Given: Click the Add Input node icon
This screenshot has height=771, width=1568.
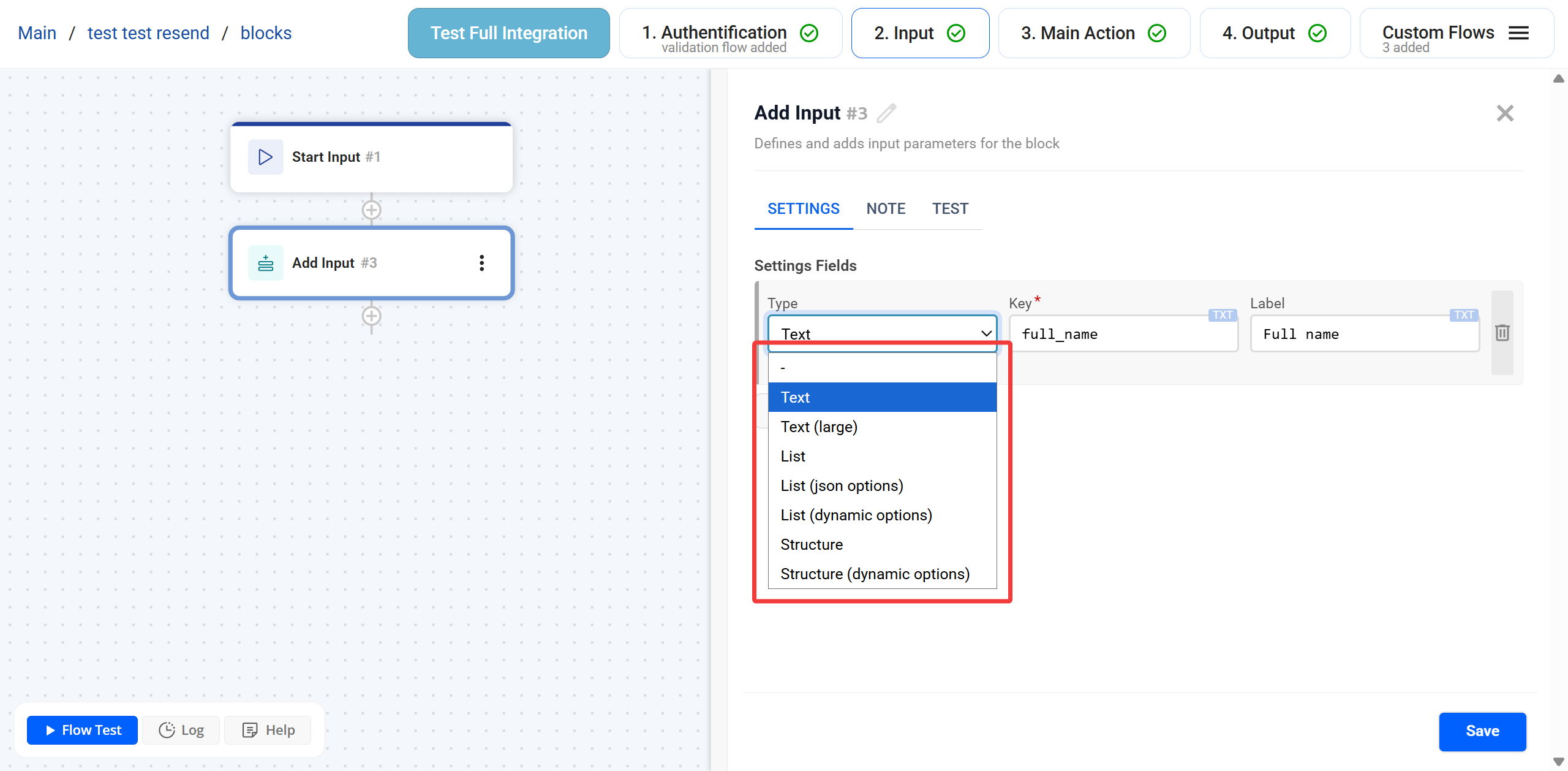Looking at the screenshot, I should point(265,263).
